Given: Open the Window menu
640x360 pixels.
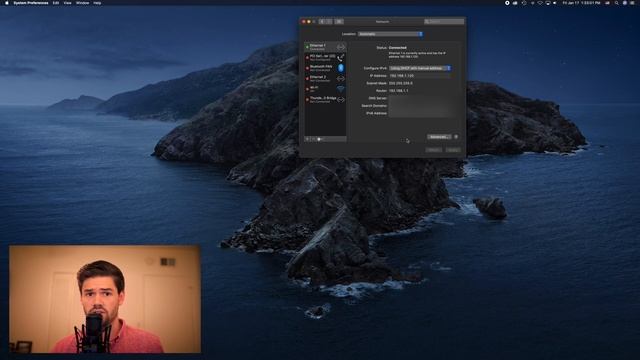Looking at the screenshot, I should pyautogui.click(x=82, y=3).
